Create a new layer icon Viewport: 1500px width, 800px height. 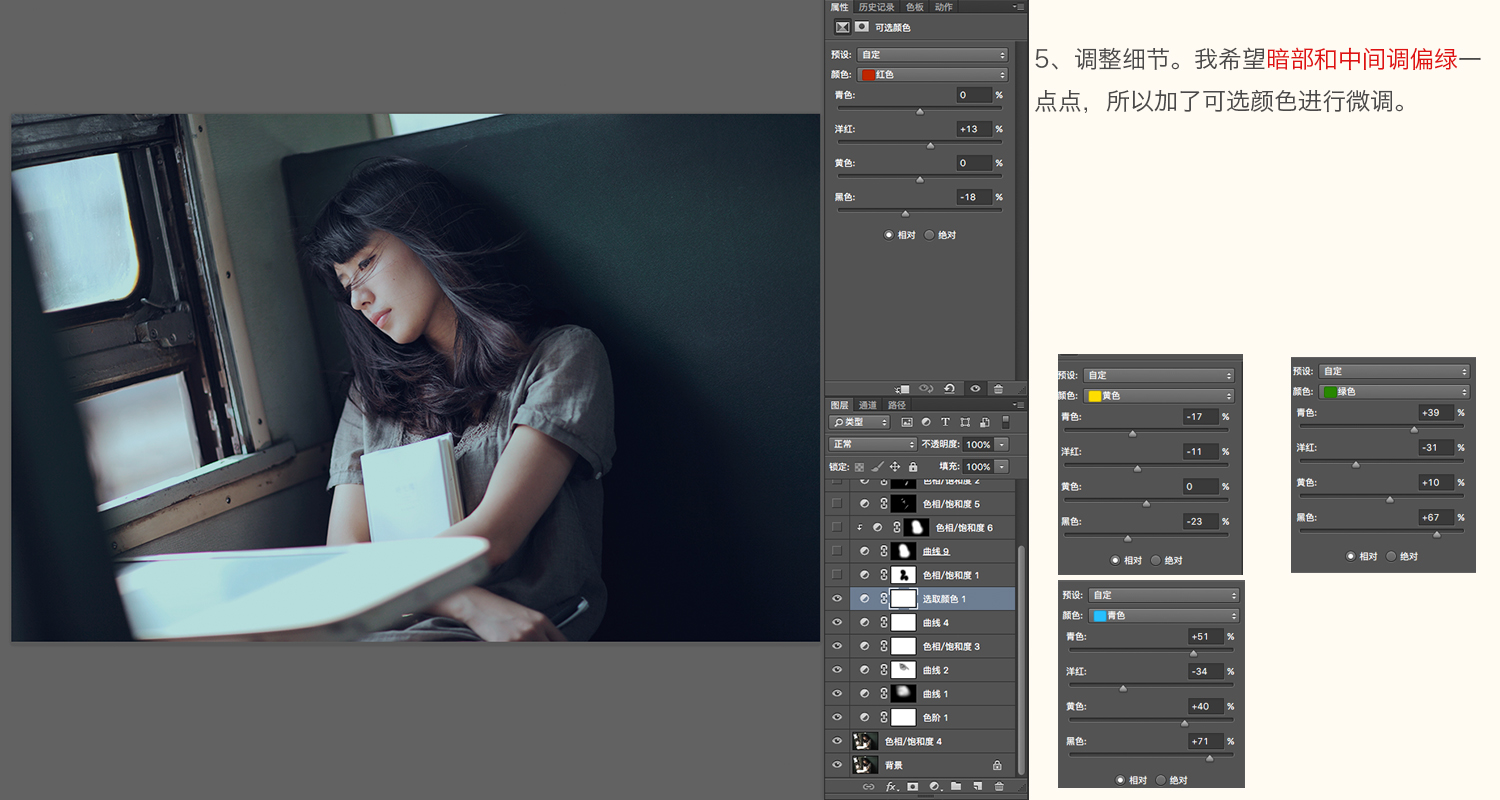[x=977, y=787]
